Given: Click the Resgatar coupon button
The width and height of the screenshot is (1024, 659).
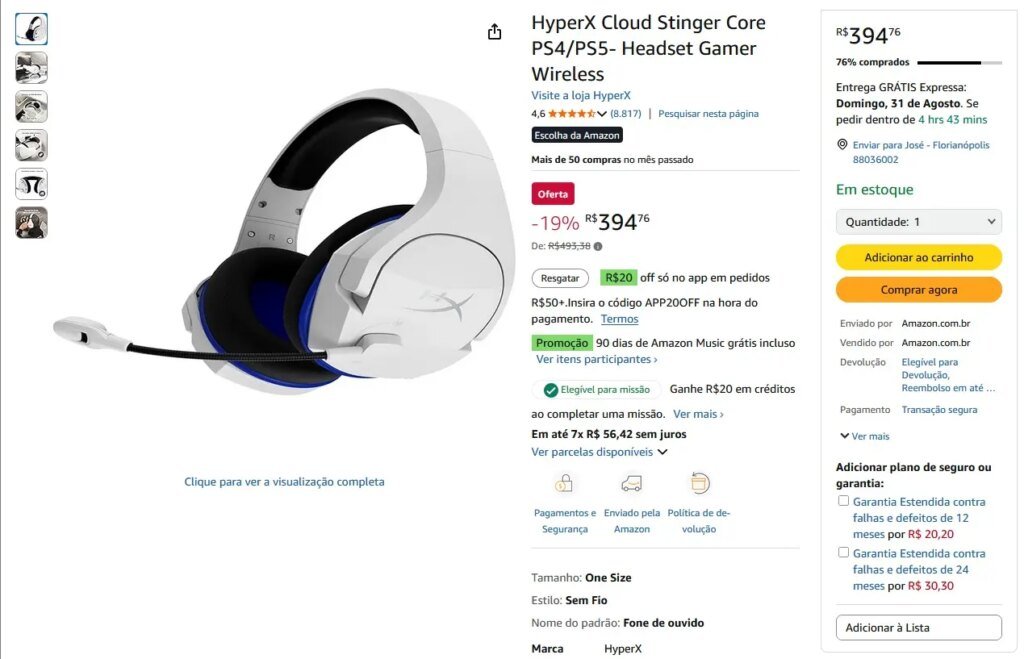Looking at the screenshot, I should click(560, 278).
